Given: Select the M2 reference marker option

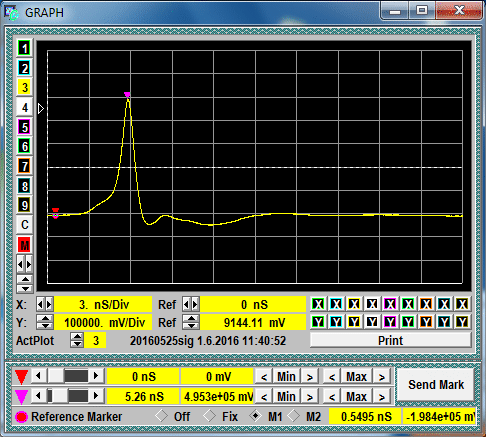Looking at the screenshot, I should point(293,416).
